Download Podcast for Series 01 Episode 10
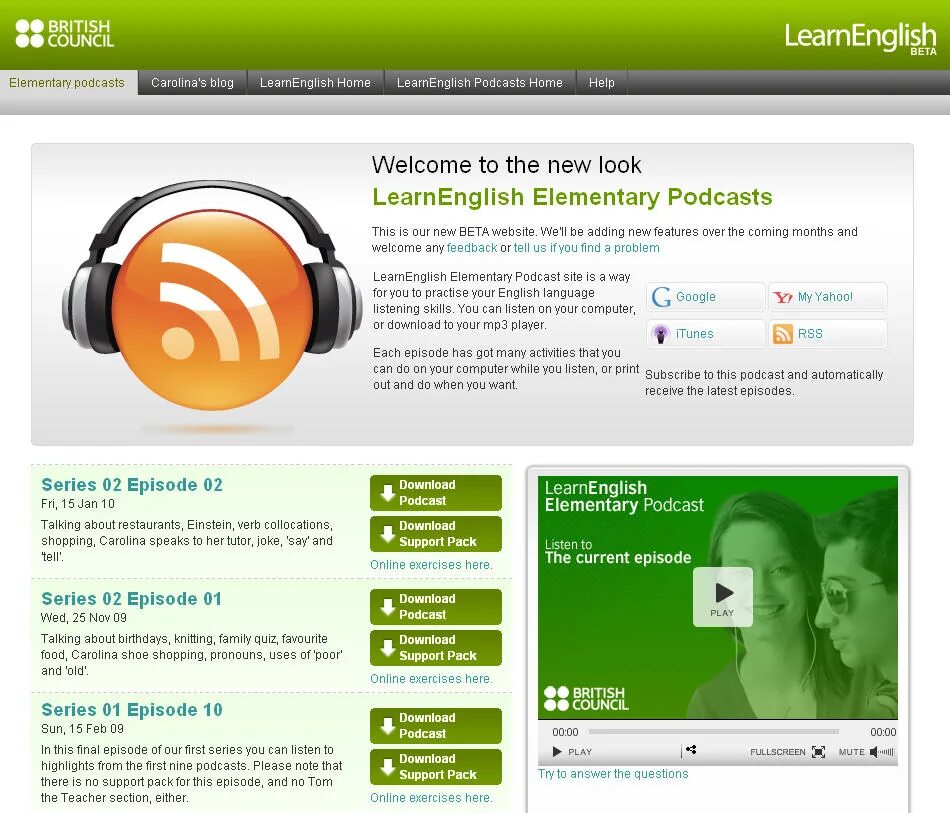This screenshot has height=813, width=950. (x=436, y=725)
